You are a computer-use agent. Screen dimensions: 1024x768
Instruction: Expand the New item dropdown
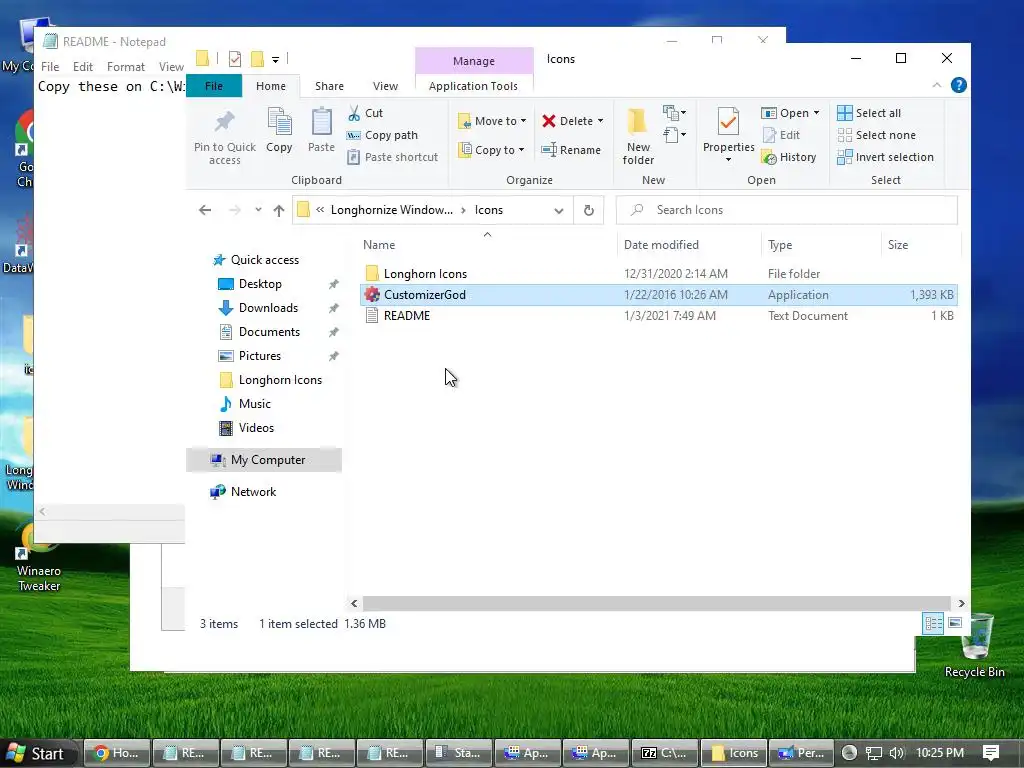(674, 113)
